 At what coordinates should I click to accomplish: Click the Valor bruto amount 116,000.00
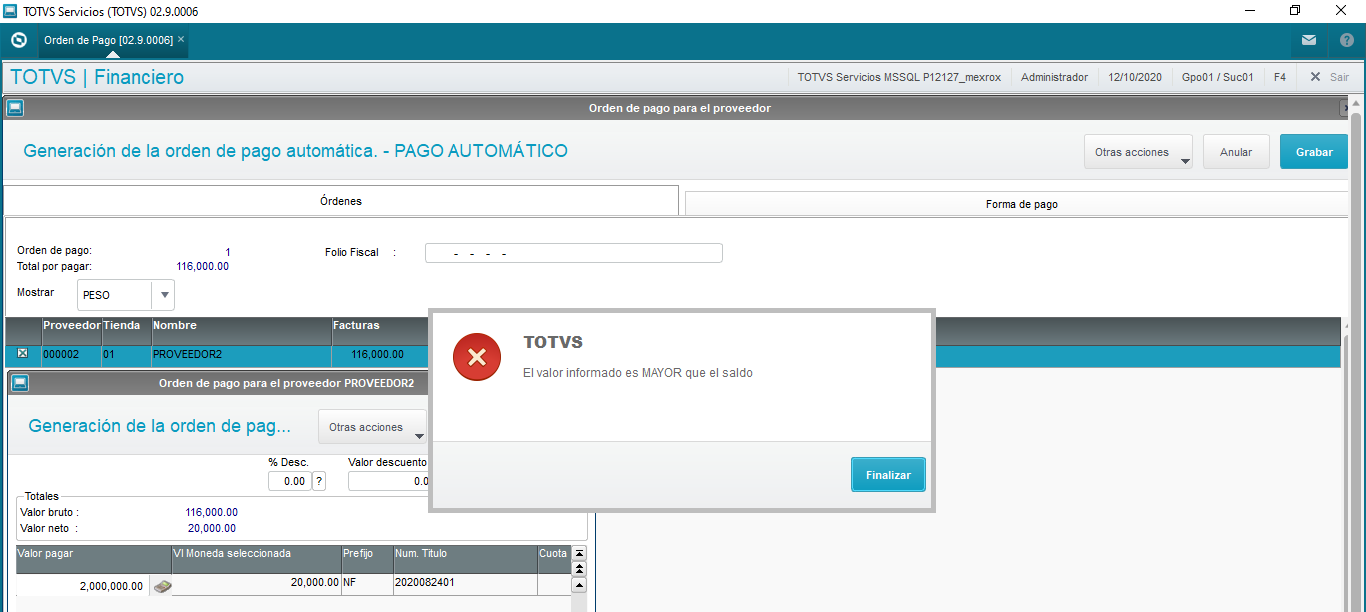tap(211, 512)
